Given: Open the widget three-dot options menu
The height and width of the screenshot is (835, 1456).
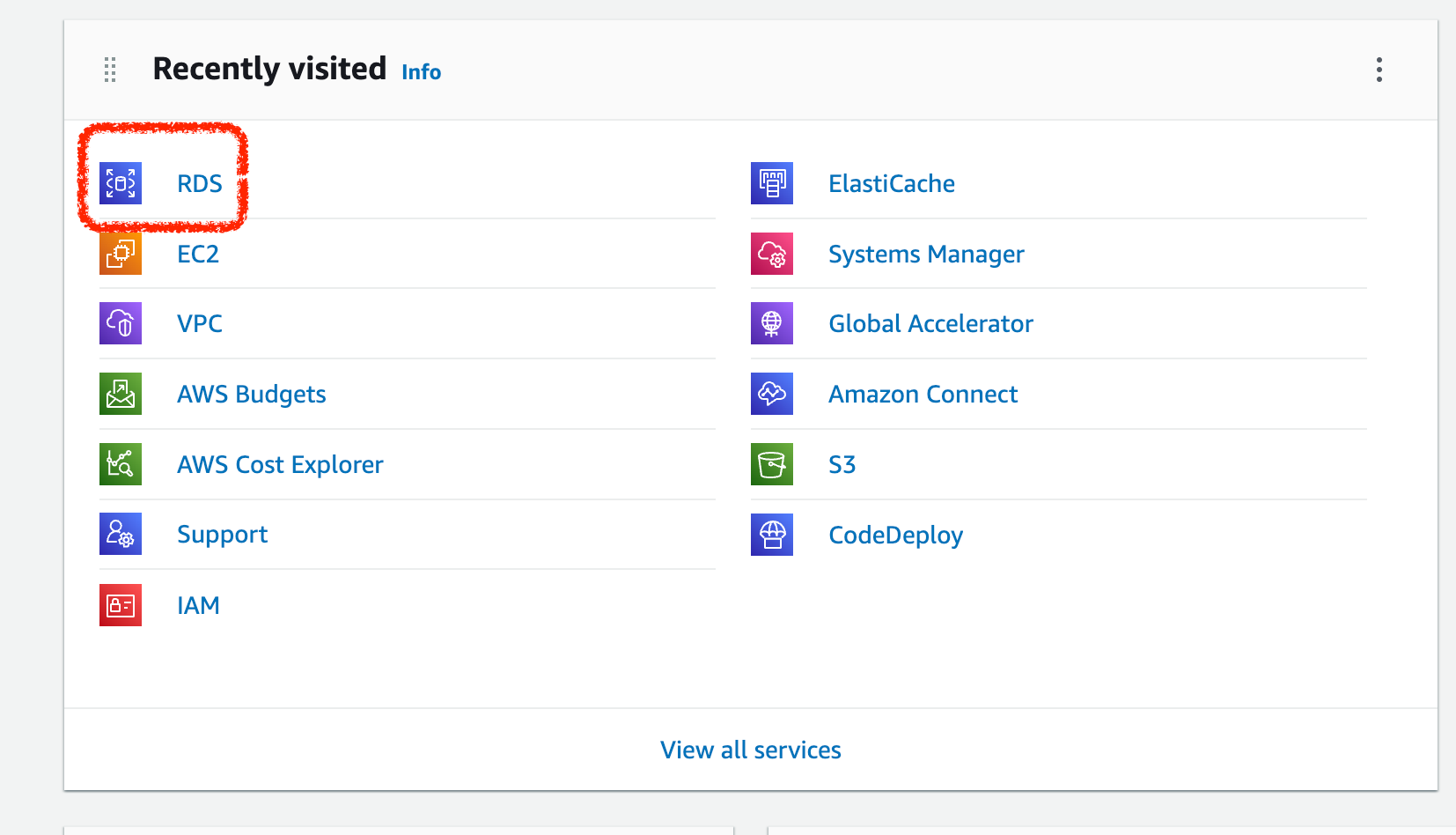Looking at the screenshot, I should tap(1379, 70).
